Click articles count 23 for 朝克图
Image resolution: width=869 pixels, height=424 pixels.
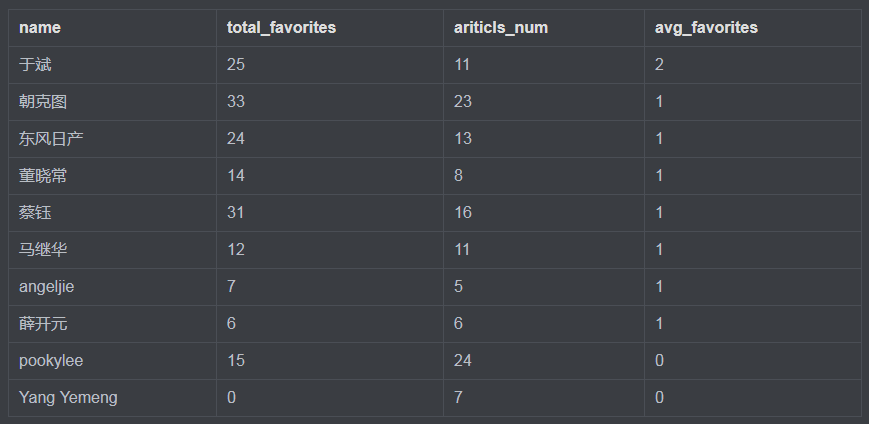click(463, 102)
